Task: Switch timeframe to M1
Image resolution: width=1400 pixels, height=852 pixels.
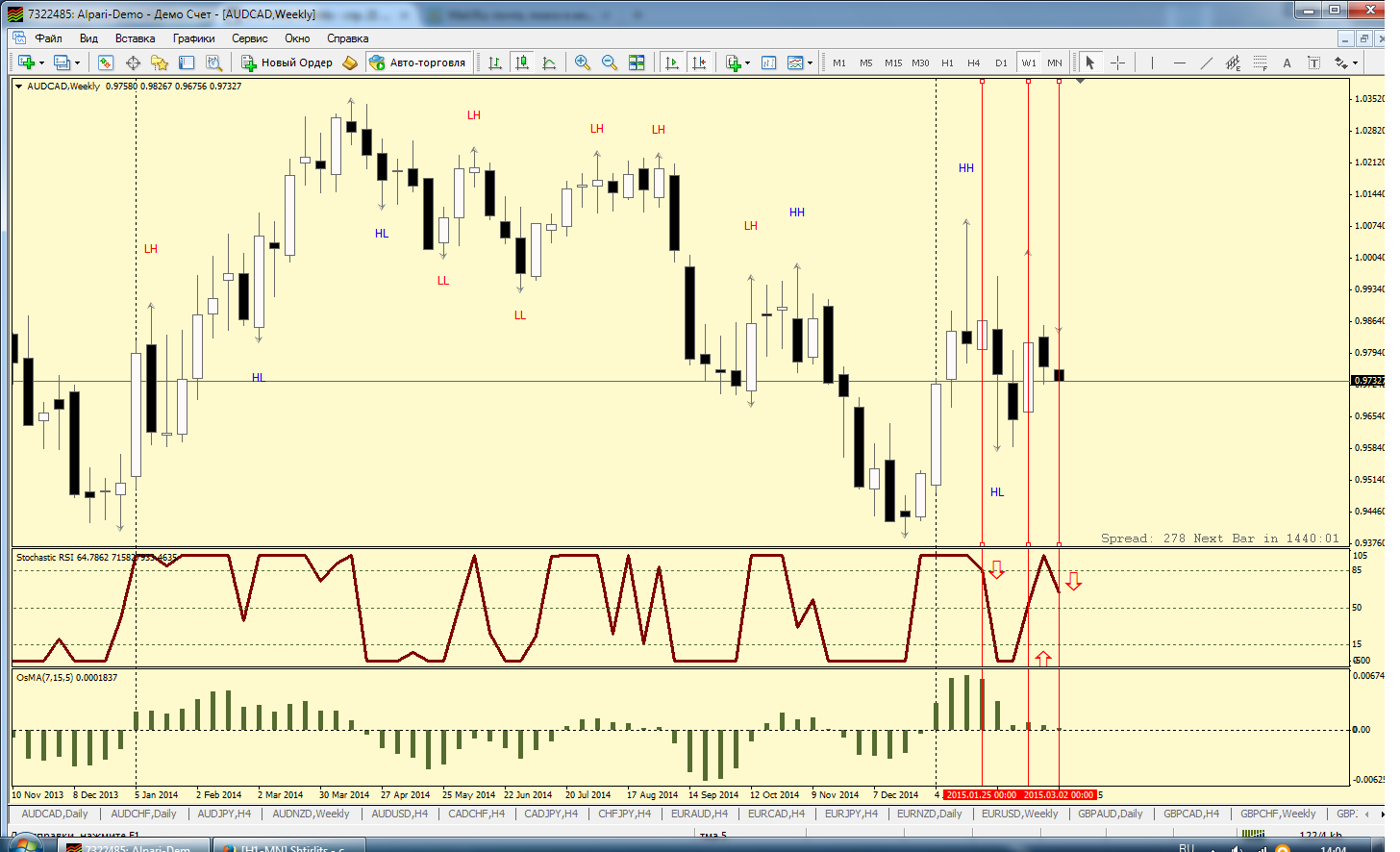Action: (839, 63)
